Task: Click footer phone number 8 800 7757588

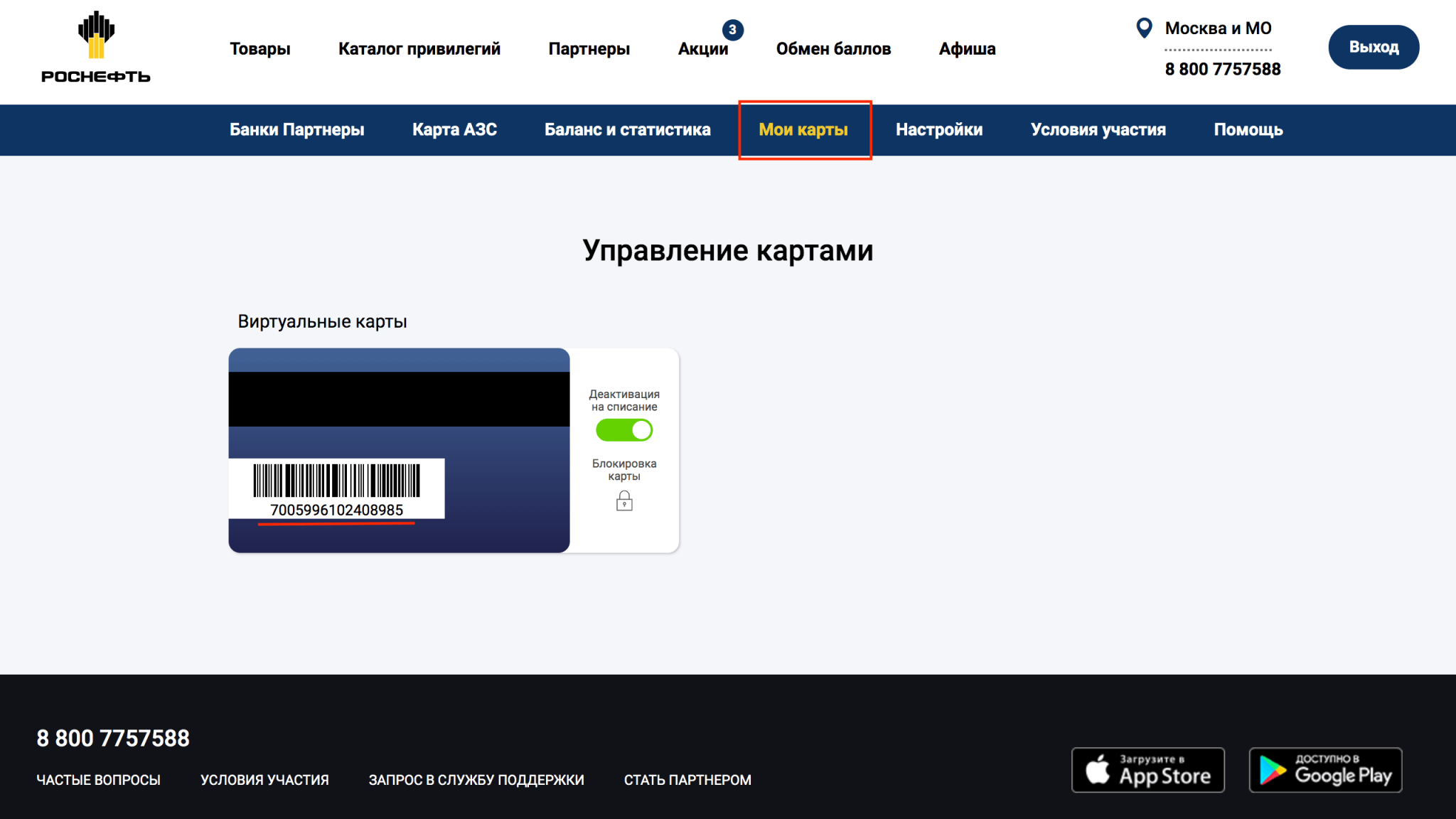Action: (113, 738)
